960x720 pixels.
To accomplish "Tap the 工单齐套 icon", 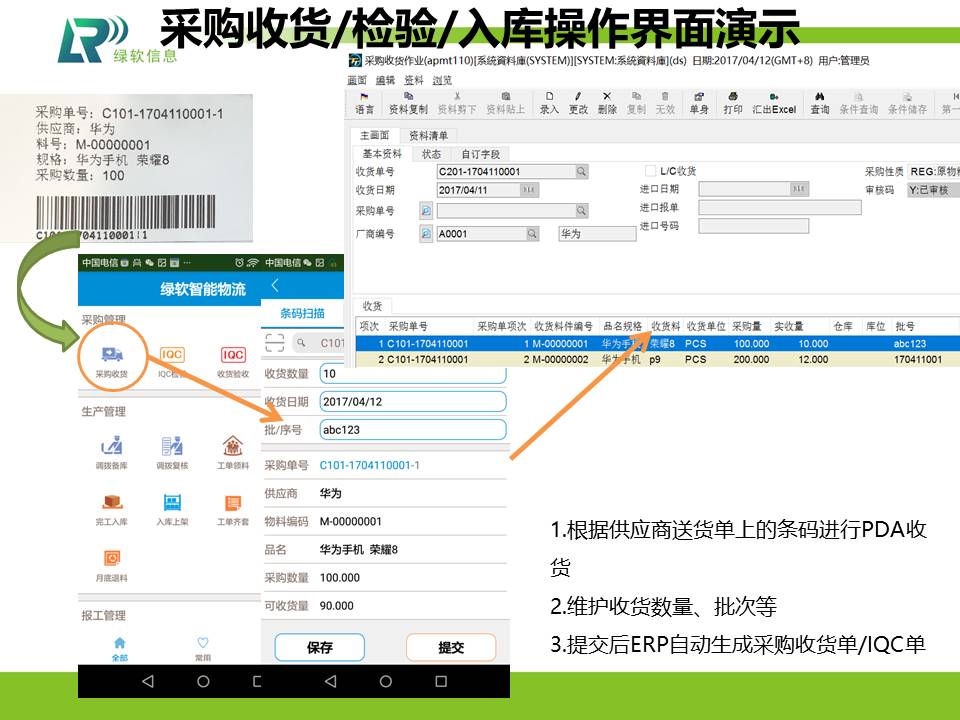I will pos(233,503).
